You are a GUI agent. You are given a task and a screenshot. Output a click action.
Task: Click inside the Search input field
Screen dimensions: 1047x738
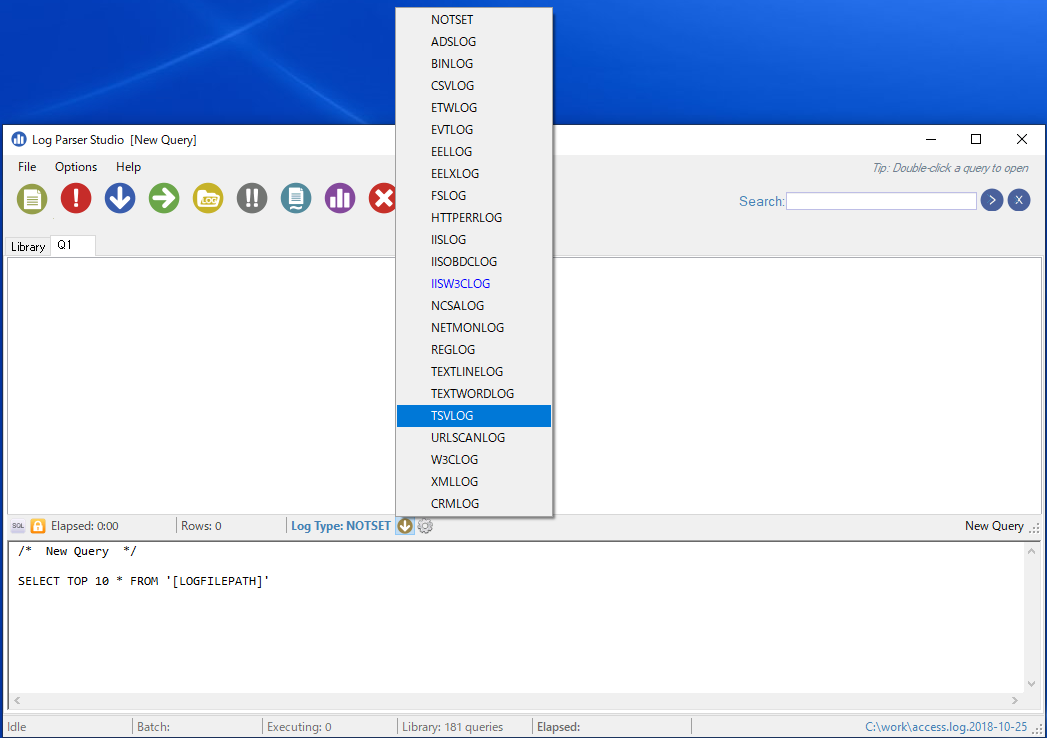point(881,201)
